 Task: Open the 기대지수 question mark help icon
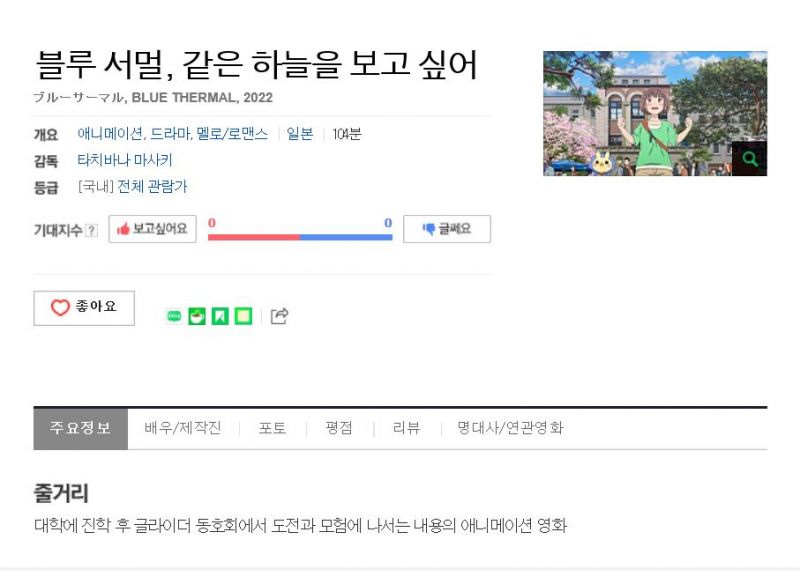click(x=91, y=231)
